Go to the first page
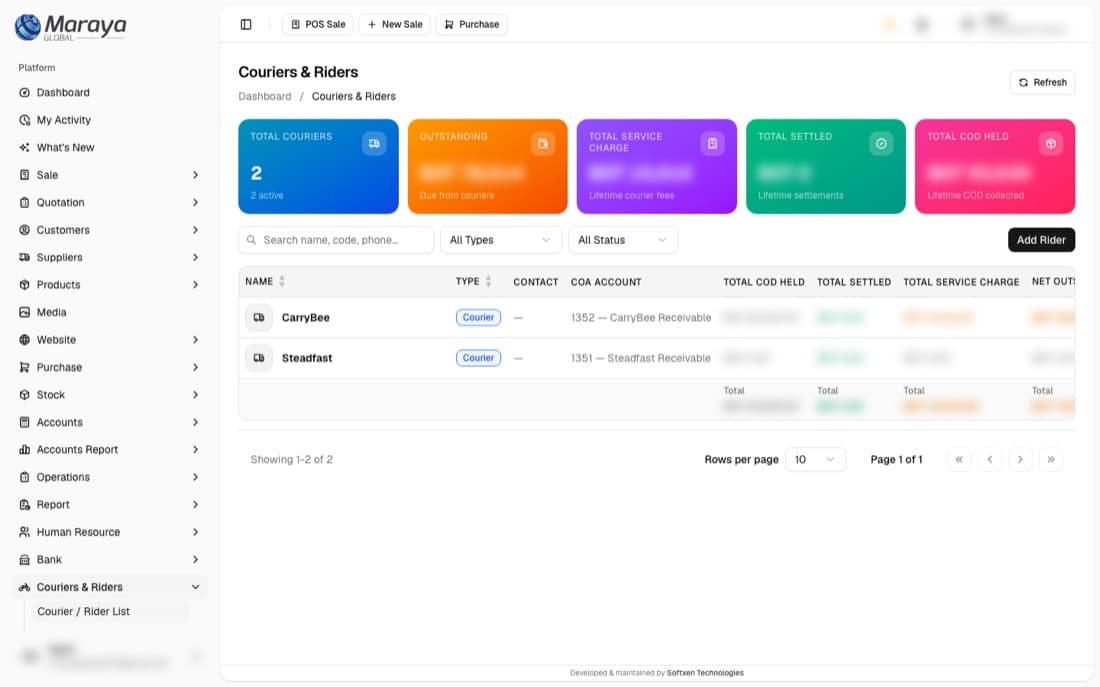 click(x=959, y=460)
